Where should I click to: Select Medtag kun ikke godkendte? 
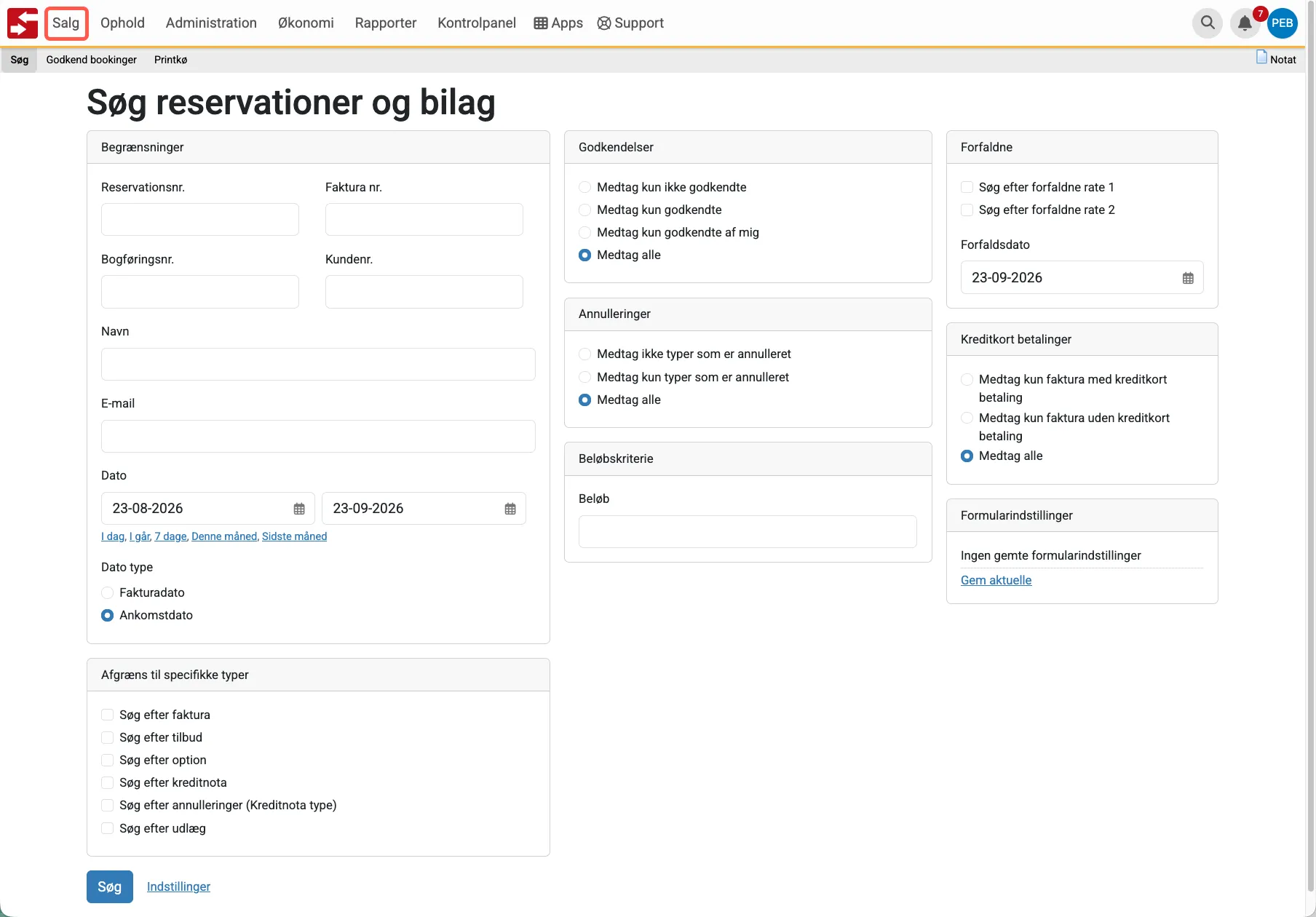(x=584, y=188)
